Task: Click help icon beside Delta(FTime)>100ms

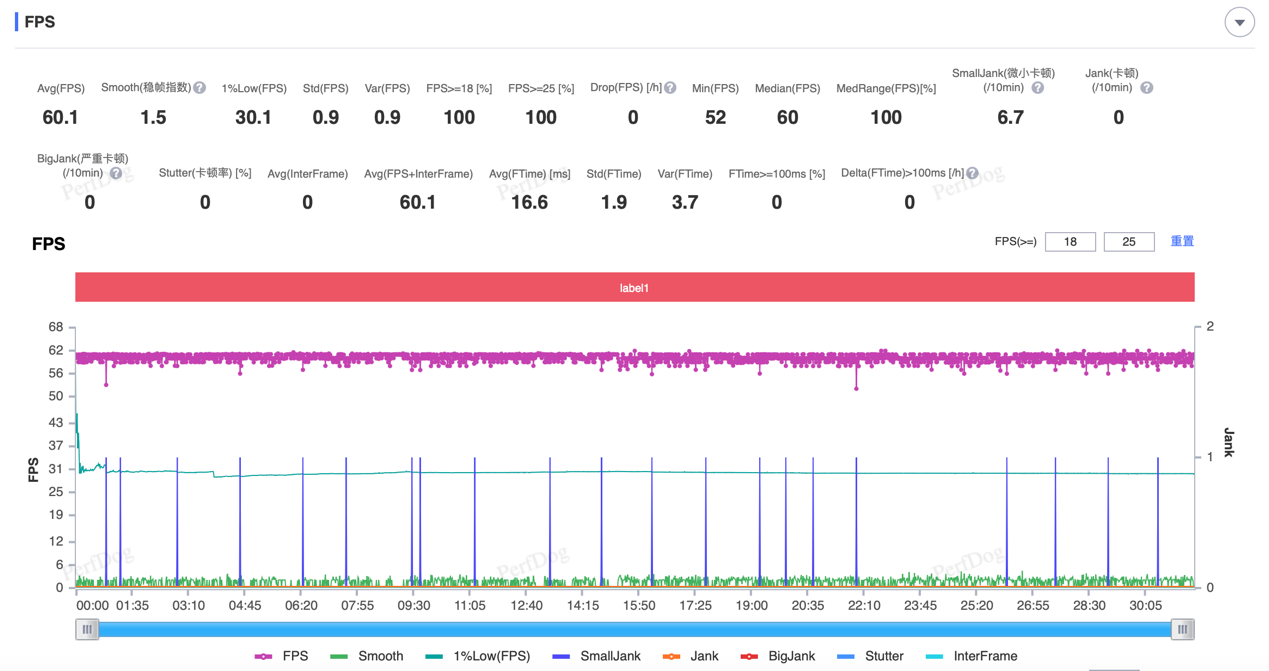Action: [972, 173]
